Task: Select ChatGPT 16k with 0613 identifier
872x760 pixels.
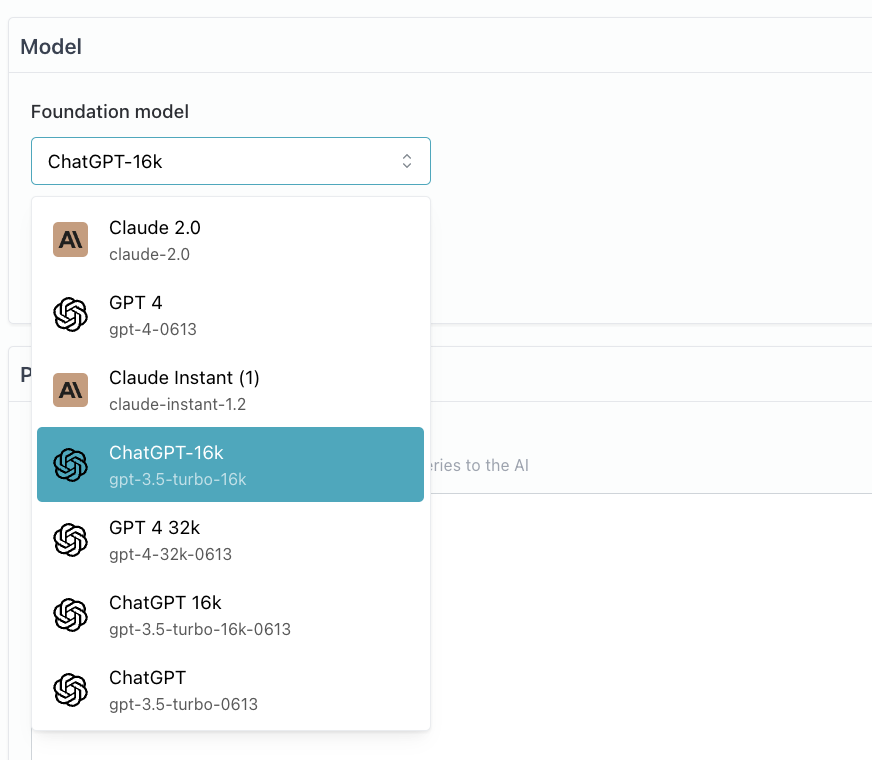Action: coord(230,615)
